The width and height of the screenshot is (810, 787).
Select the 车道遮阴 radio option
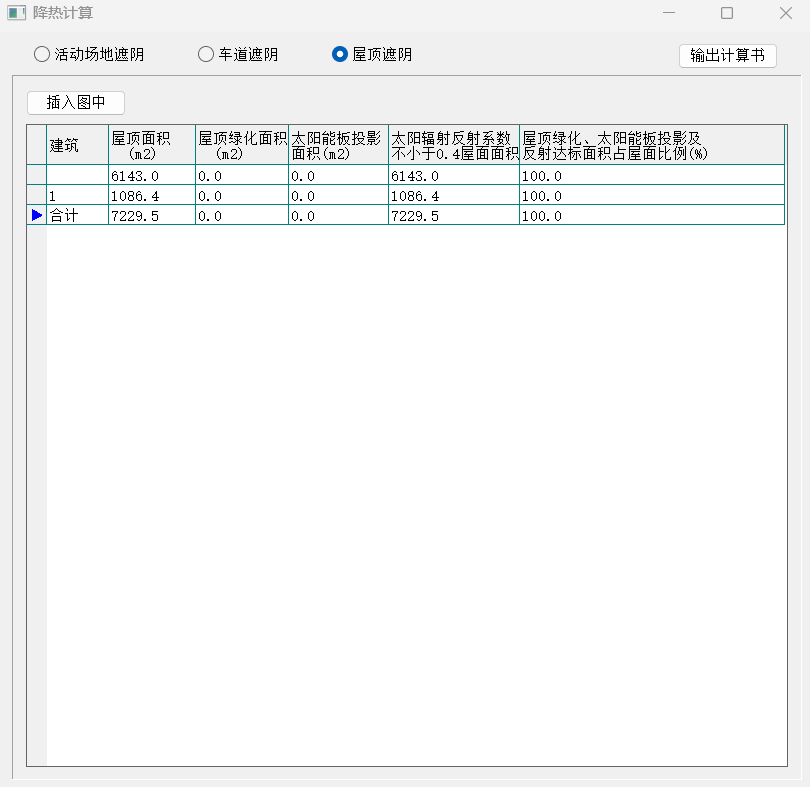coord(206,54)
